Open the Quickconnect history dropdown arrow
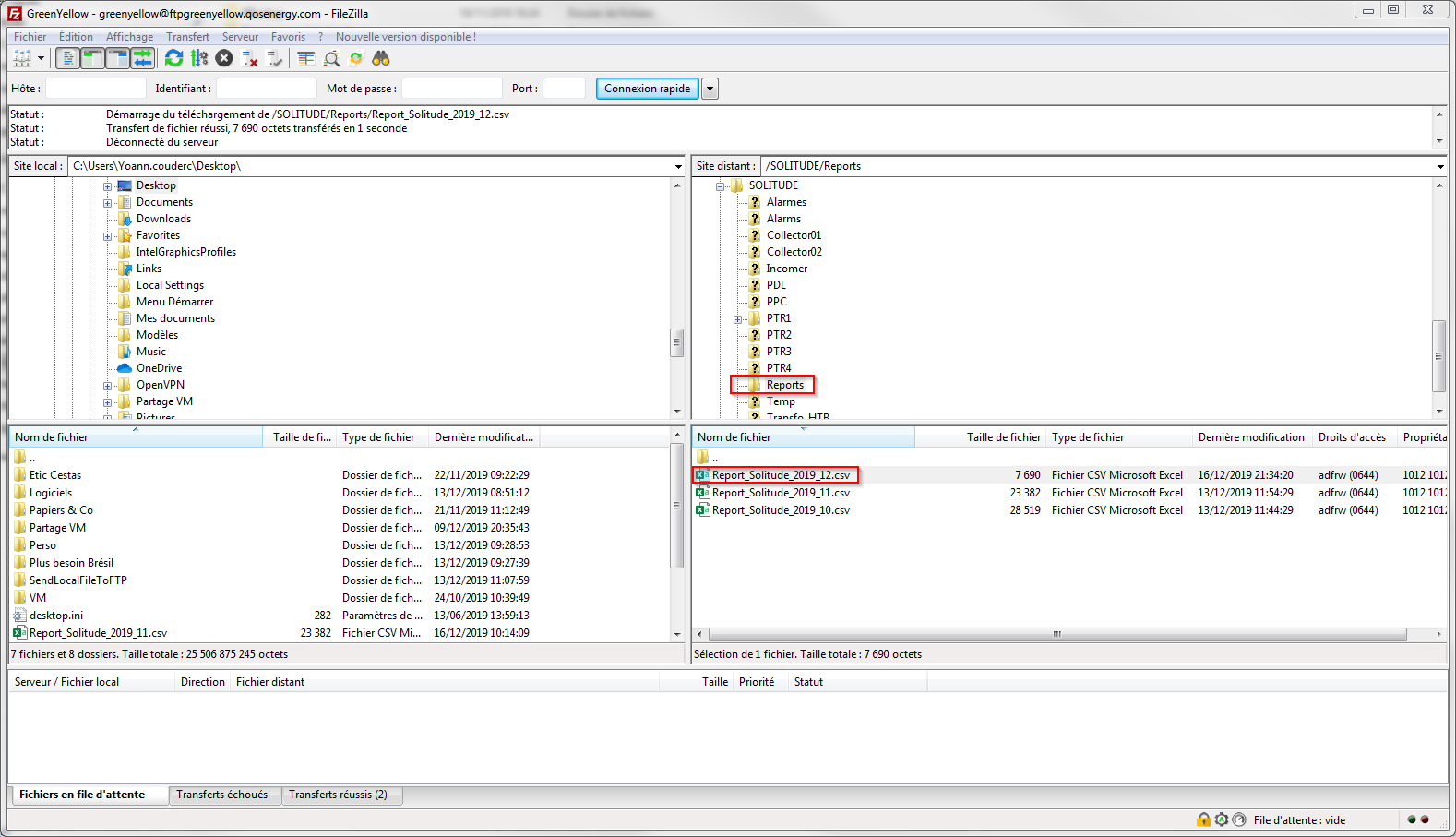 pos(710,89)
